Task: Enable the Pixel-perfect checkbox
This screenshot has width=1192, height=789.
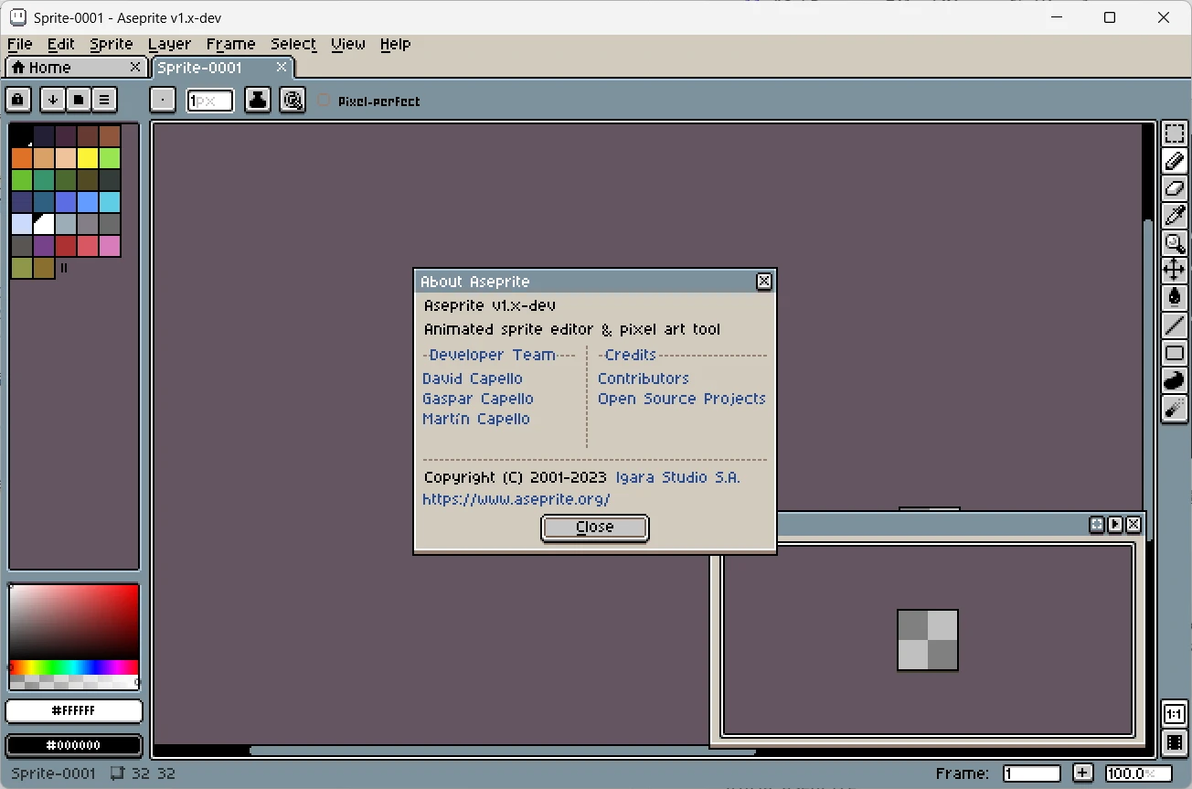Action: (324, 100)
